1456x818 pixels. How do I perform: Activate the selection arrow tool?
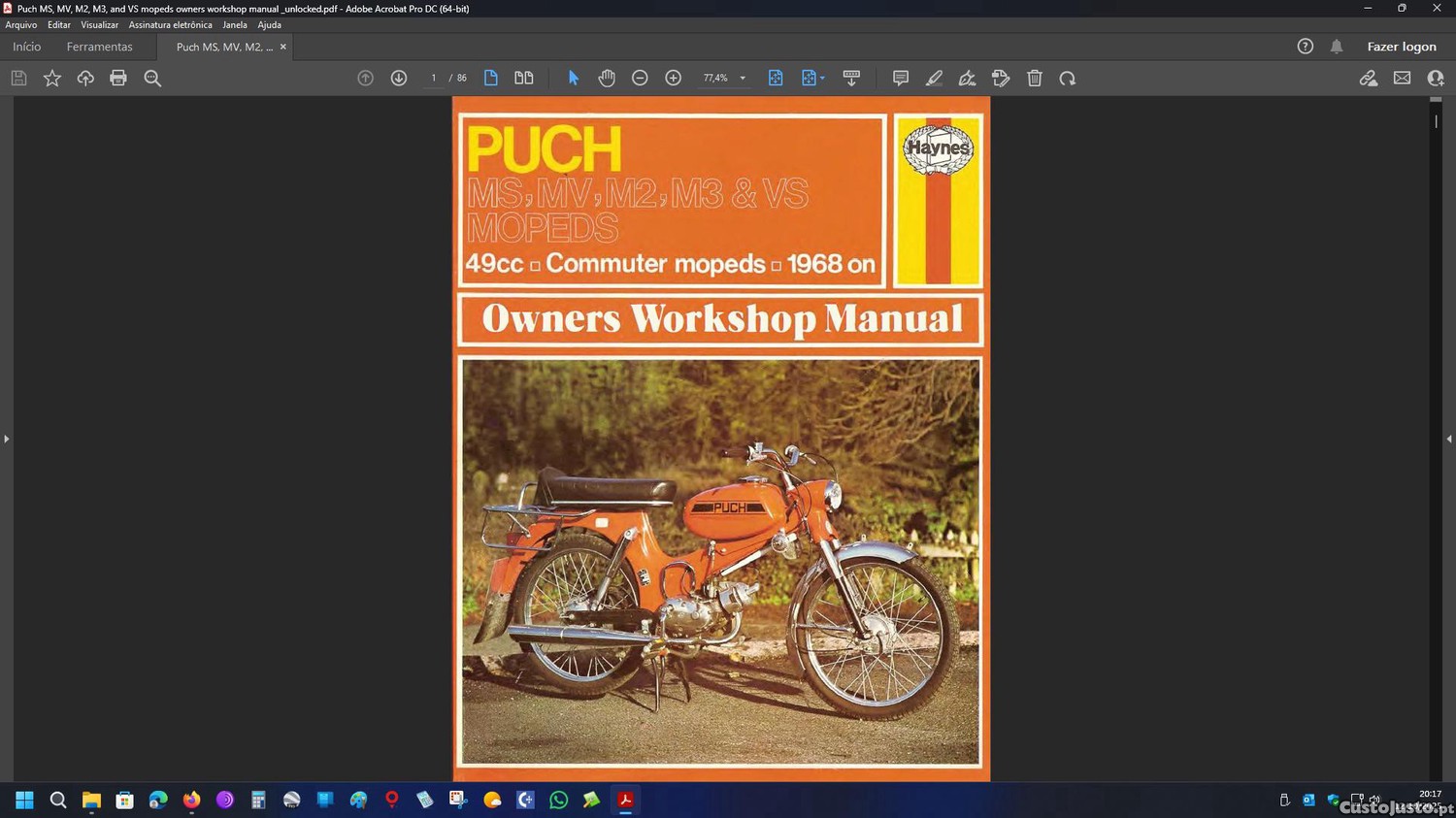pos(573,79)
